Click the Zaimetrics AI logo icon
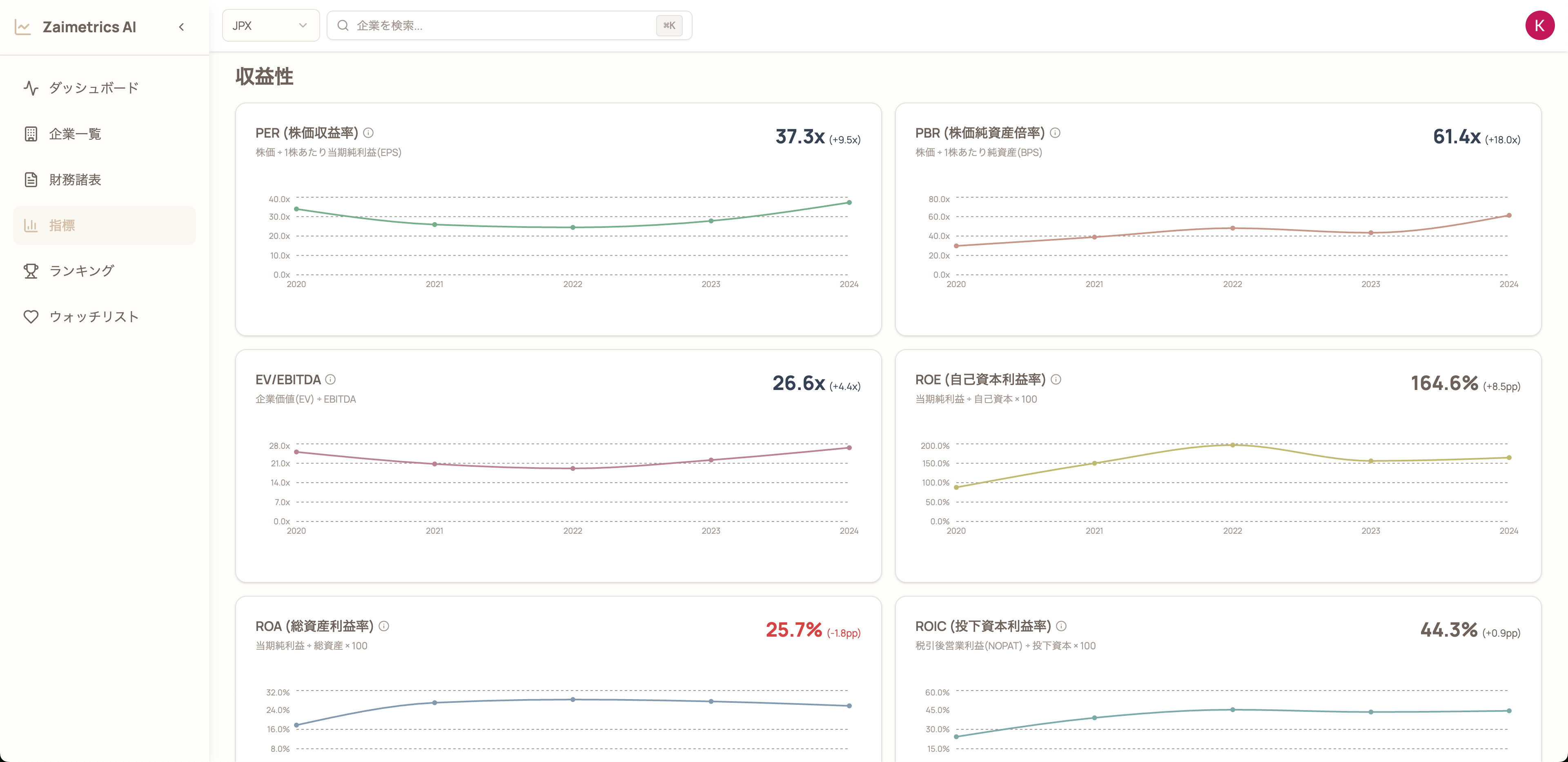The height and width of the screenshot is (762, 1568). point(23,27)
